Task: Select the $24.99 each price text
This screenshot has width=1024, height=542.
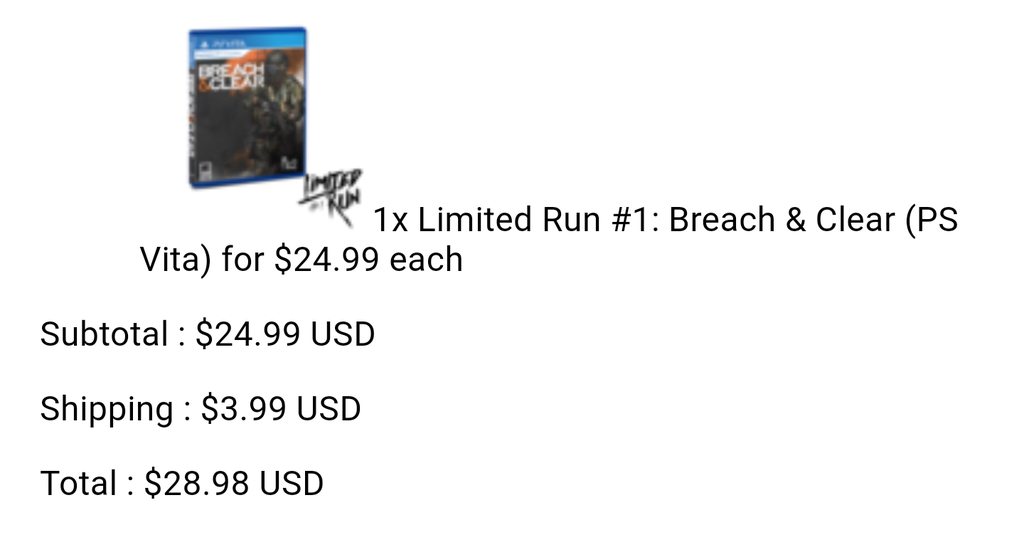Action: click(x=368, y=259)
